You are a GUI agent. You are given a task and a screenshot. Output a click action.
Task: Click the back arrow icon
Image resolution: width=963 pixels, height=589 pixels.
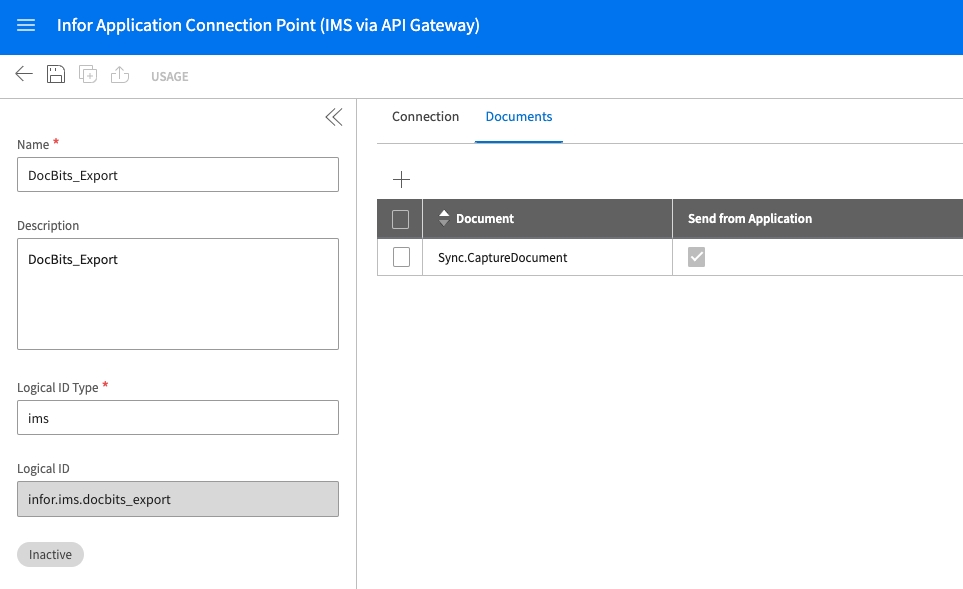[x=24, y=75]
